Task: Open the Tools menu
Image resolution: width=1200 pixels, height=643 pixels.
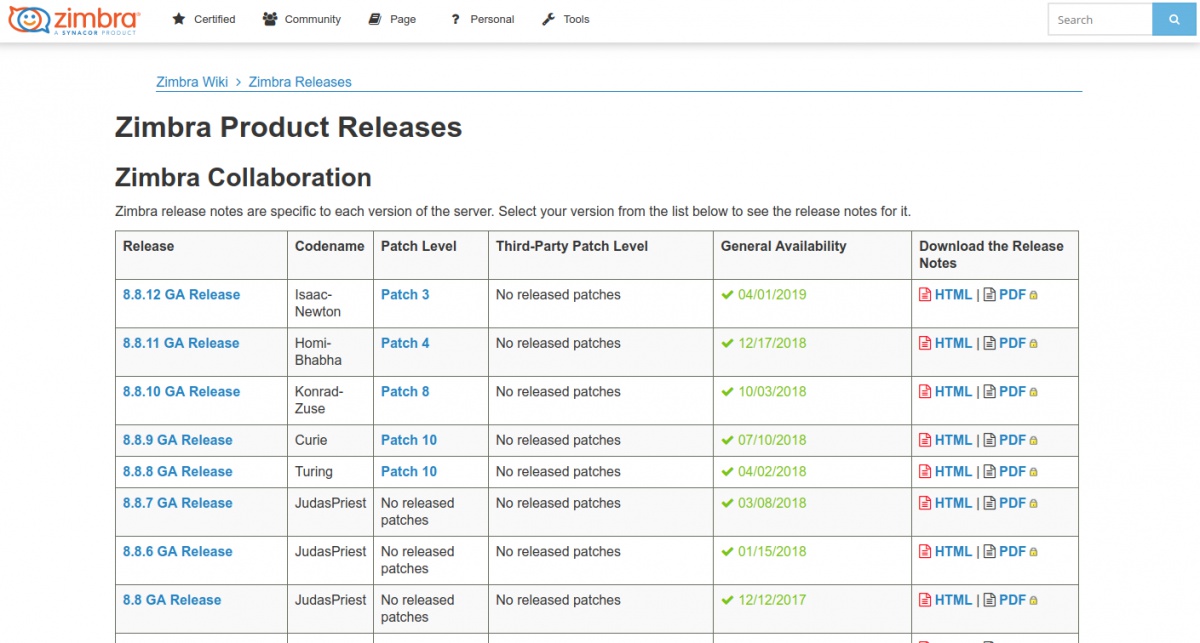Action: coord(566,19)
